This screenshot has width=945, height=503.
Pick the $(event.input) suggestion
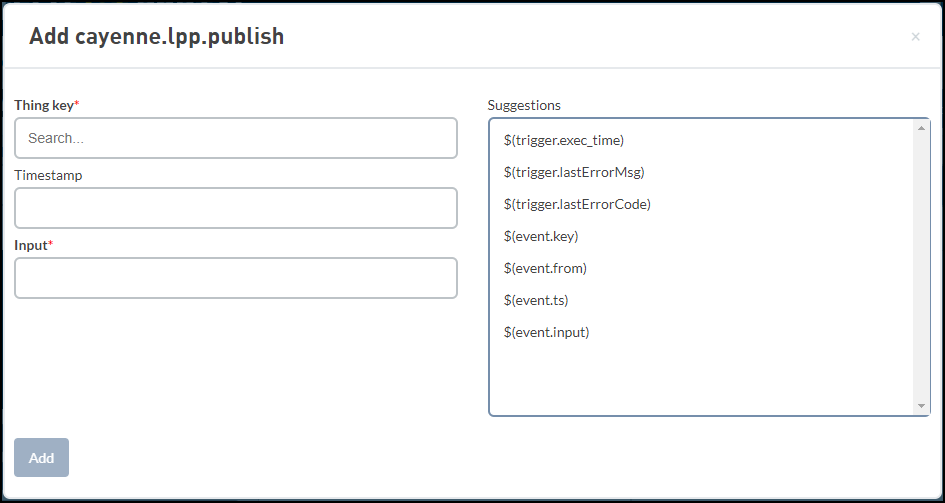547,332
